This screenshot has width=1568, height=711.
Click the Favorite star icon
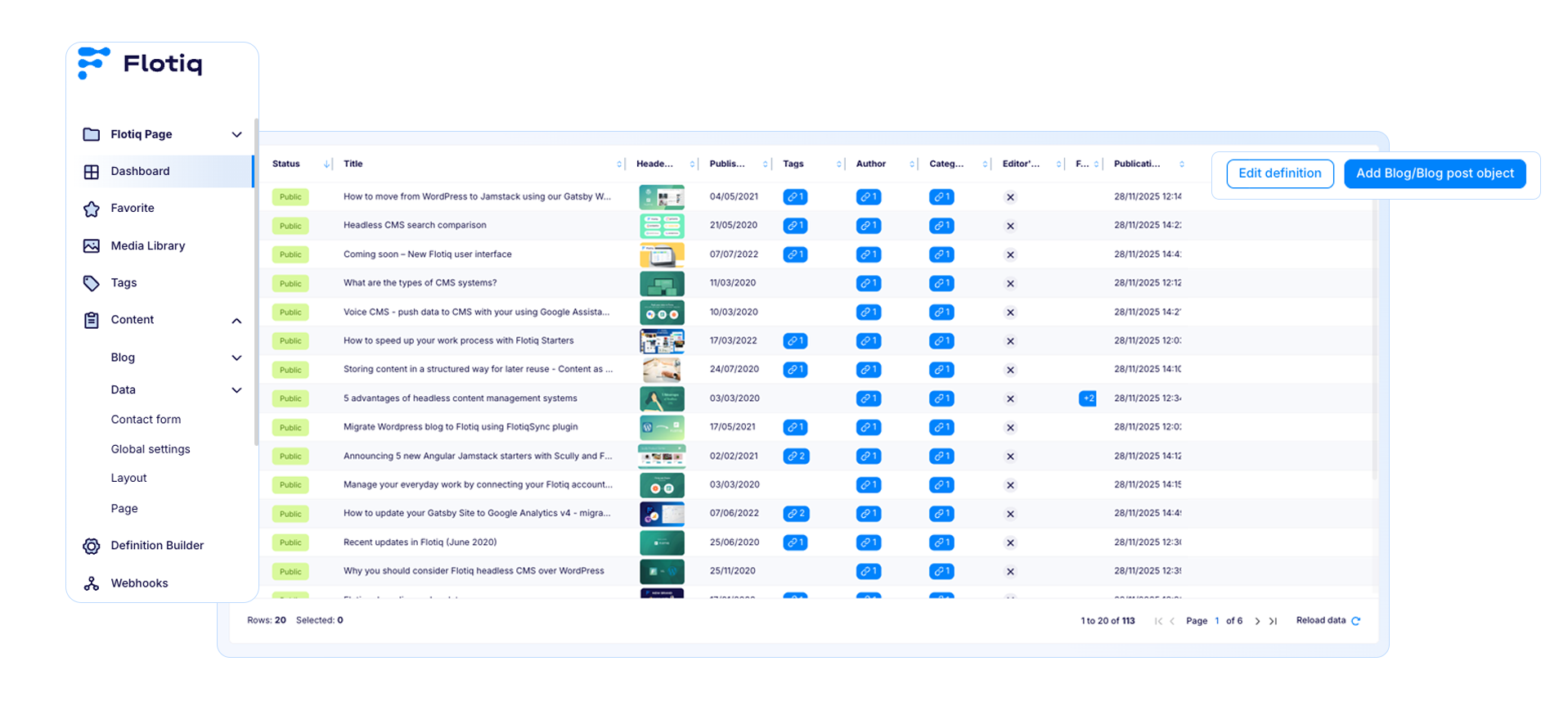tap(92, 209)
